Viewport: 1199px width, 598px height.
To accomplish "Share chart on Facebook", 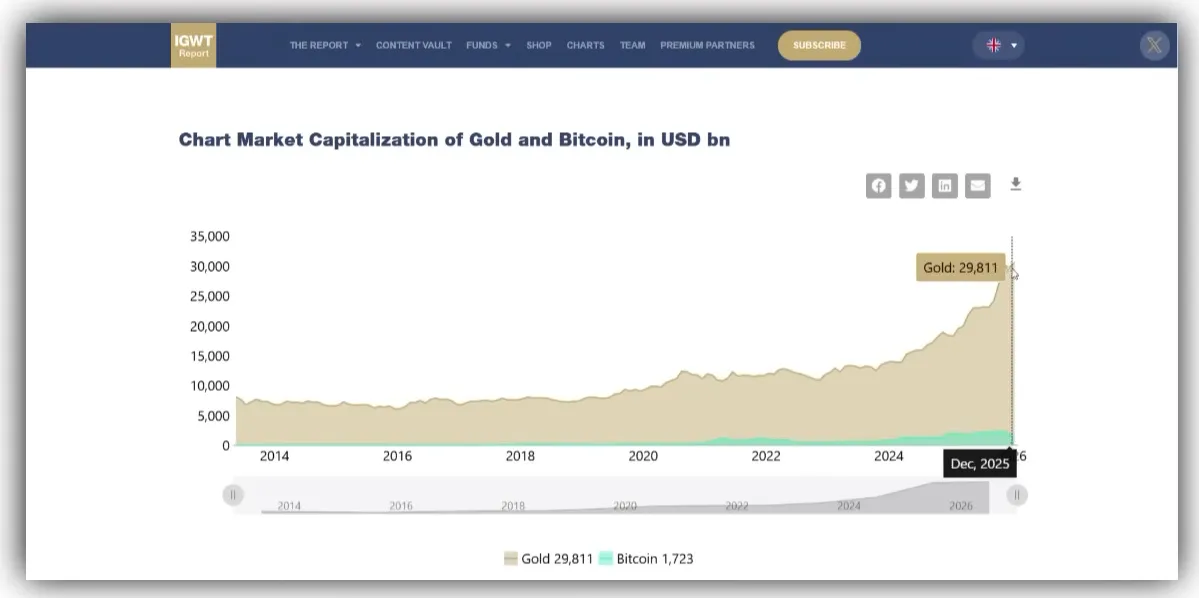I will click(x=879, y=185).
